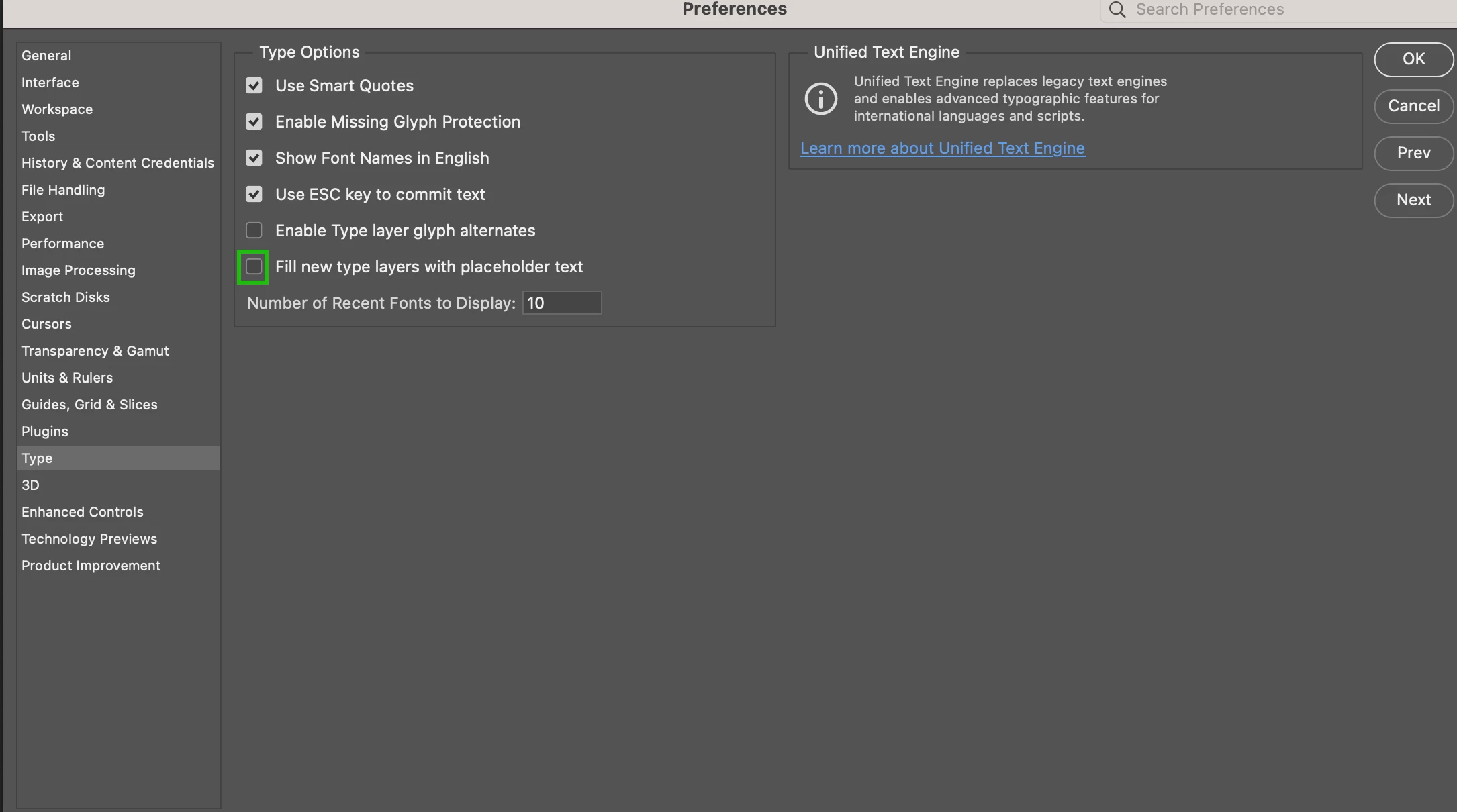Enable Type layer glyph alternates
This screenshot has height=812, width=1457.
point(254,230)
